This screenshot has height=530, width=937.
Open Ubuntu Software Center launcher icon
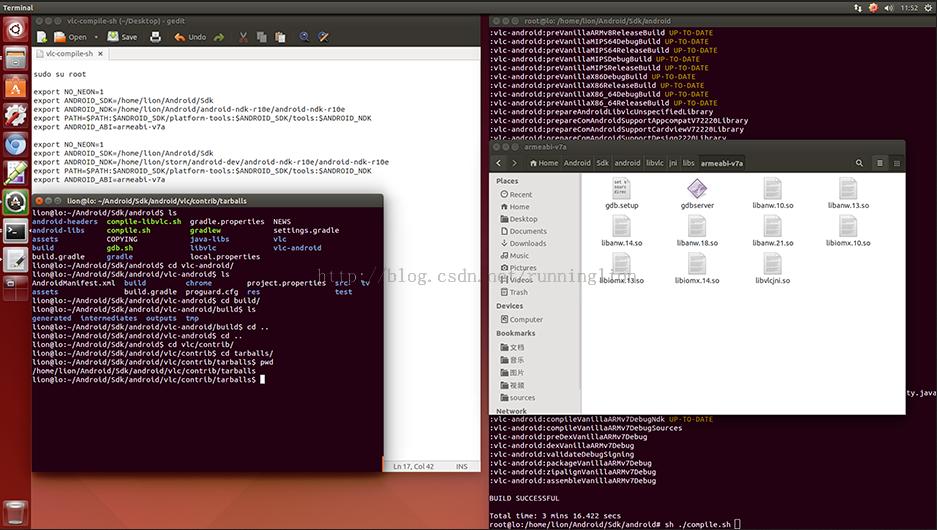pos(16,87)
